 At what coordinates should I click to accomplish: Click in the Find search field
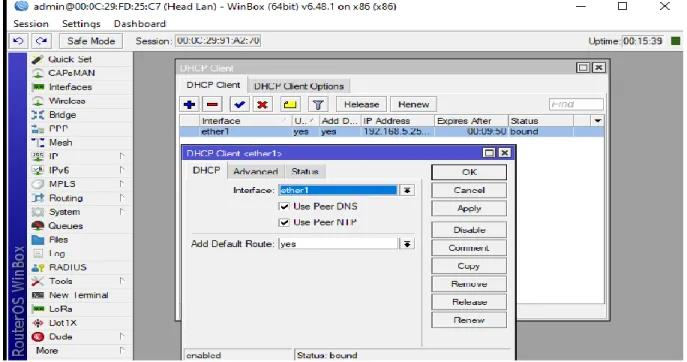point(576,104)
